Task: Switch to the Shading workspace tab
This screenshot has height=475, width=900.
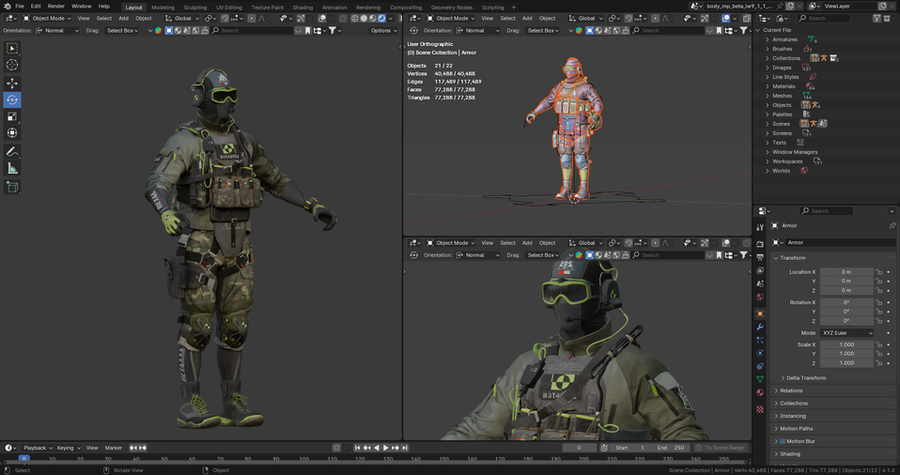Action: (x=302, y=7)
